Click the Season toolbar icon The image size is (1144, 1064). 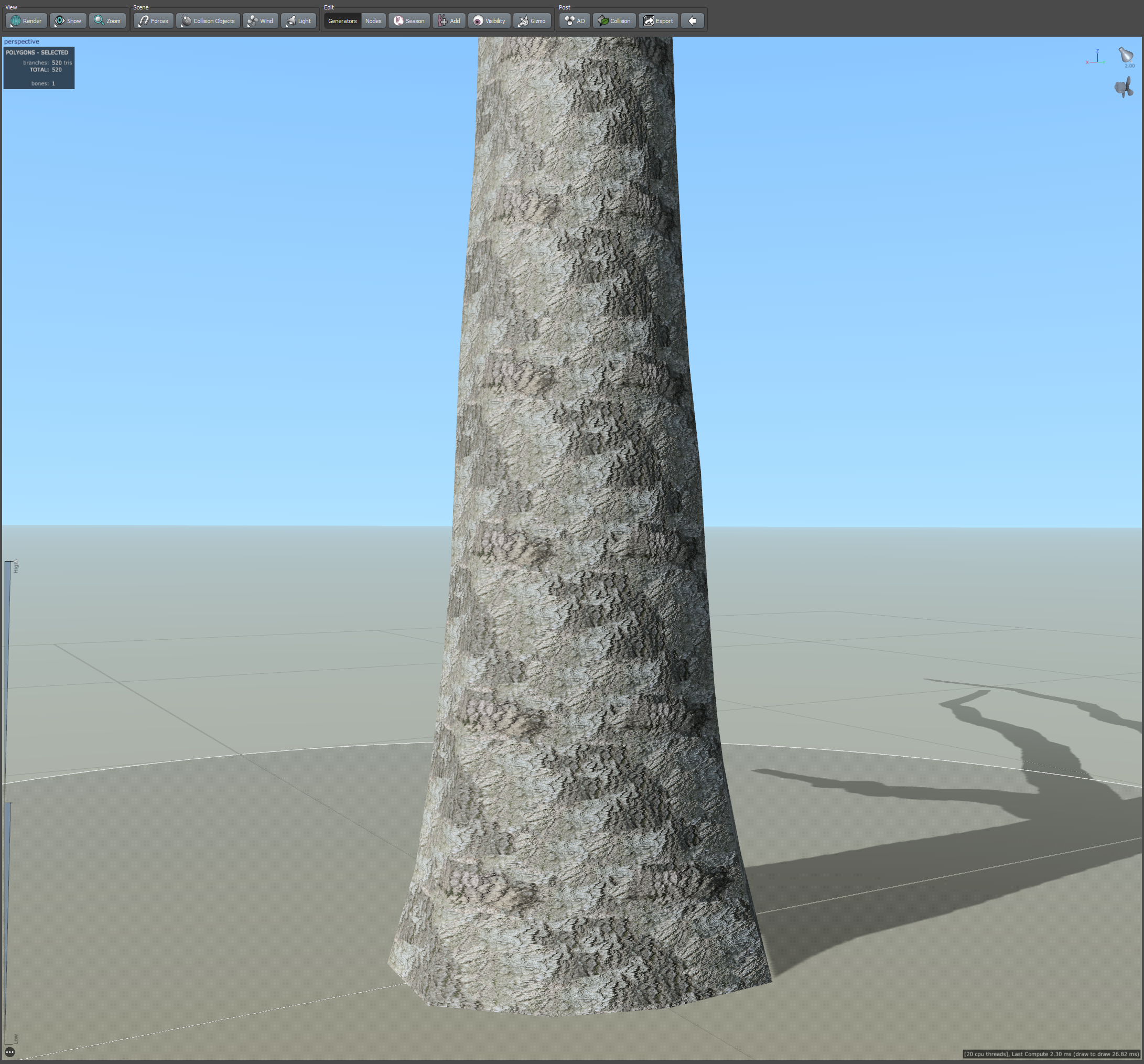click(408, 21)
